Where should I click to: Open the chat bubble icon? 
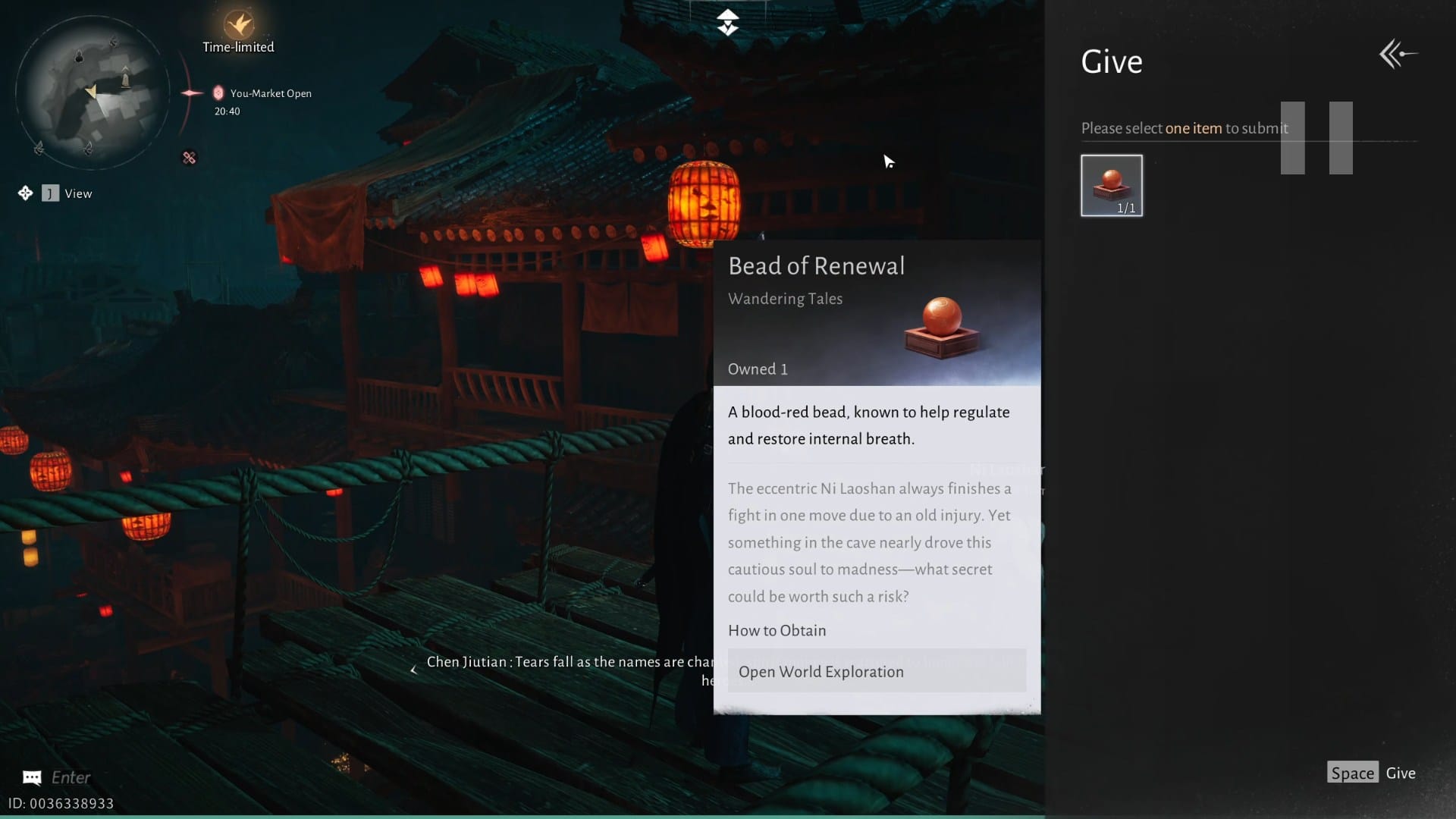tap(32, 777)
